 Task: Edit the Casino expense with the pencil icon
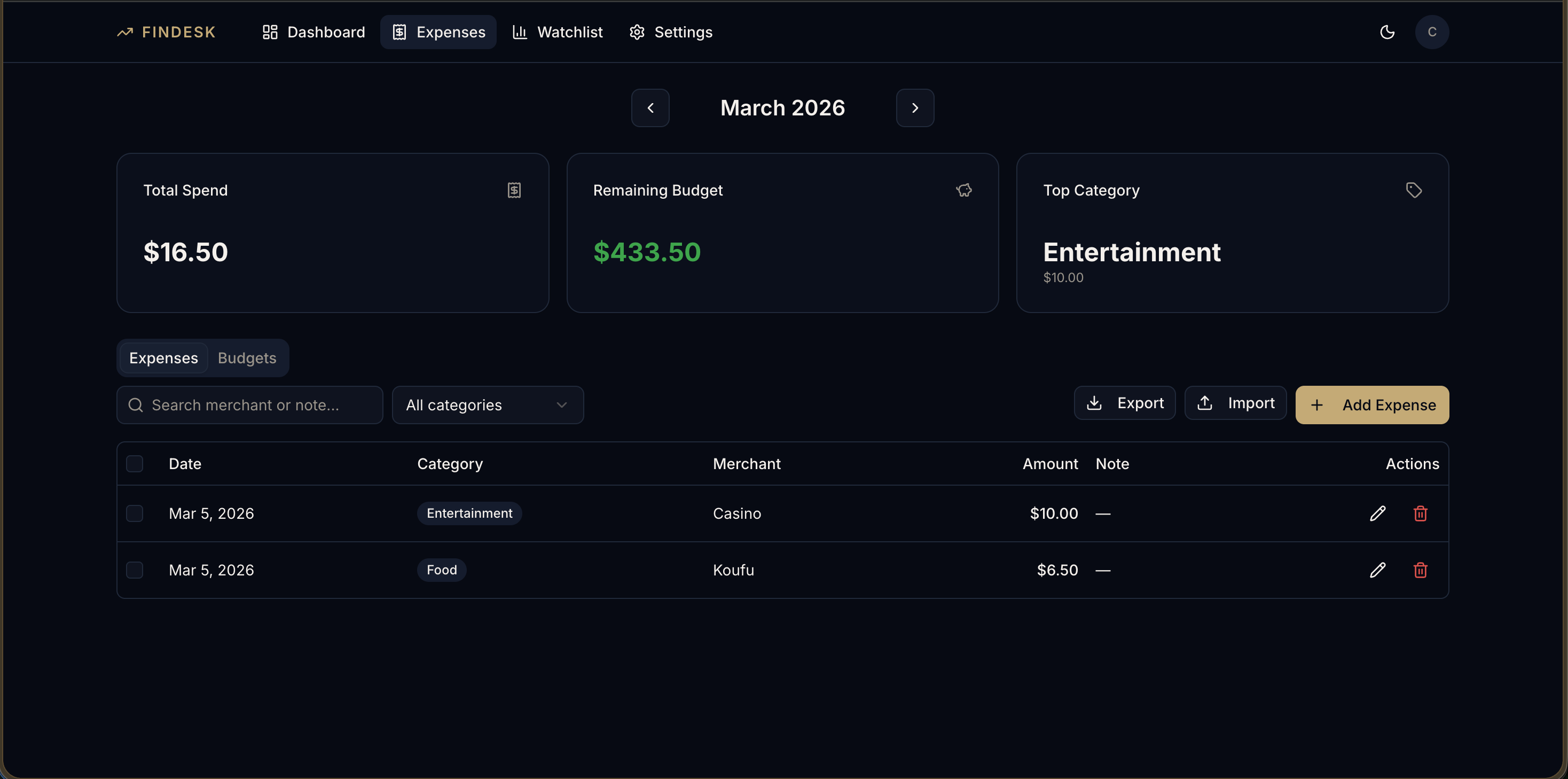[x=1377, y=513]
